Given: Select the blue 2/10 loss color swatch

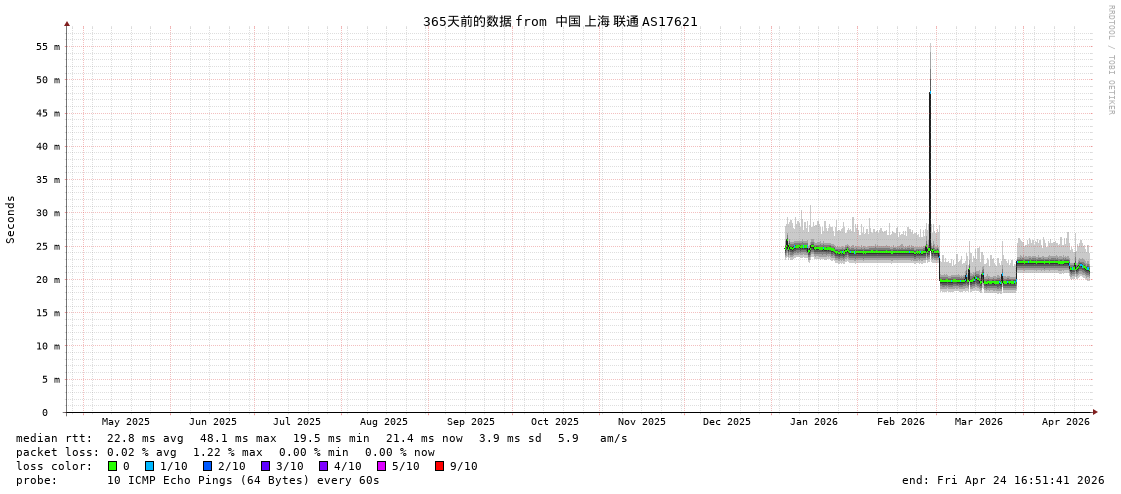Looking at the screenshot, I should pos(207,466).
